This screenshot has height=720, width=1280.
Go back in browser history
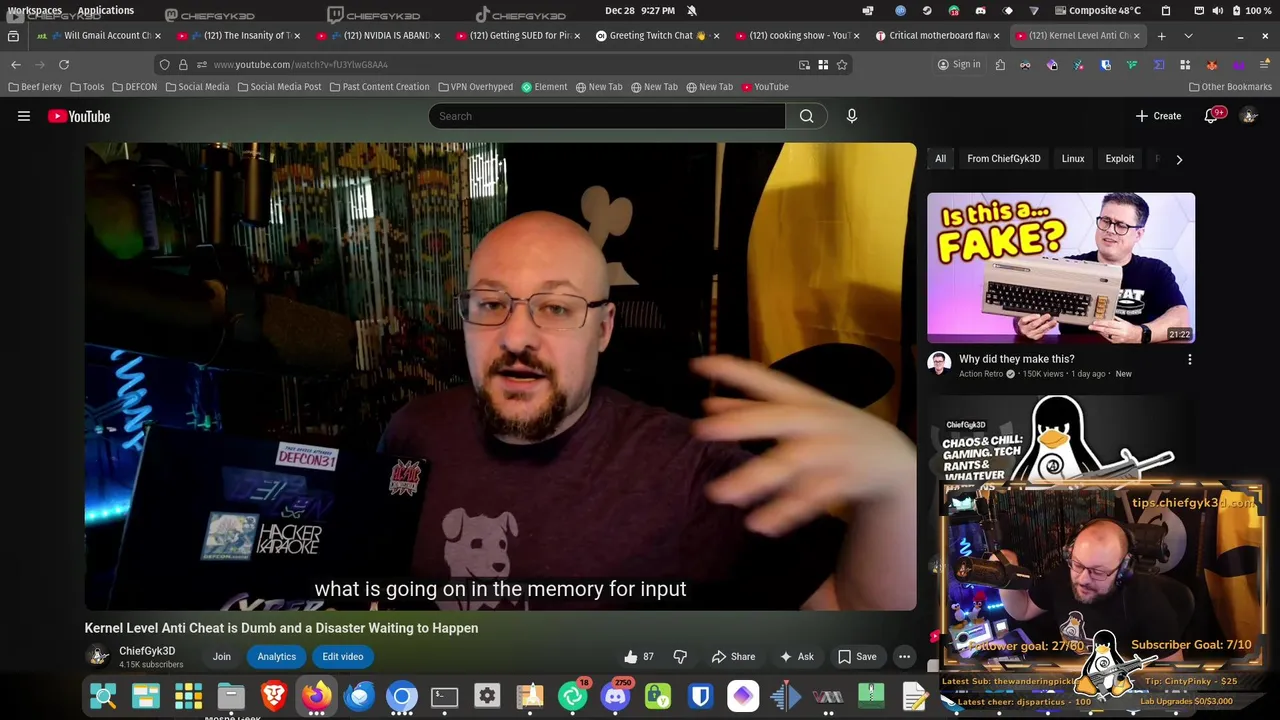16,64
